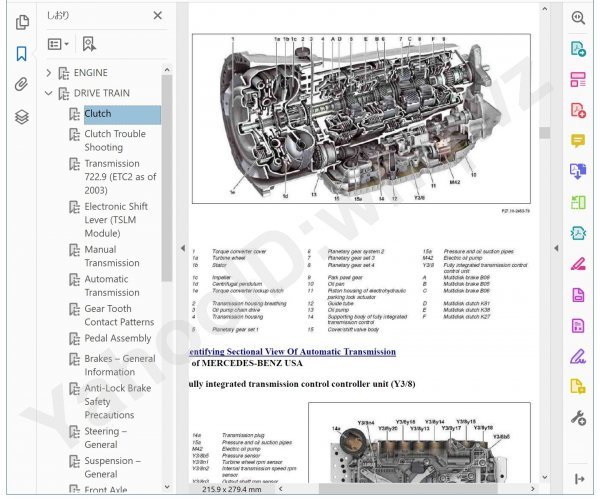Click the bookmark panel scrollbar thumb

tap(166, 178)
